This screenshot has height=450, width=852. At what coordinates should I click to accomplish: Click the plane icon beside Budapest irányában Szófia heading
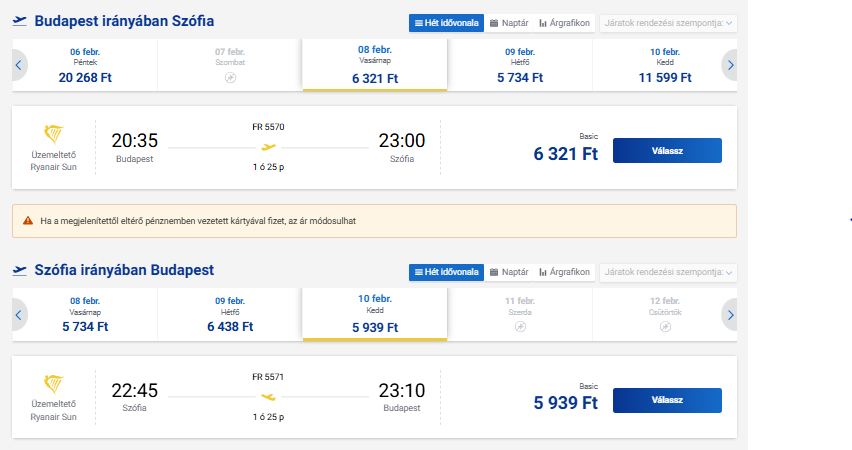[19, 21]
